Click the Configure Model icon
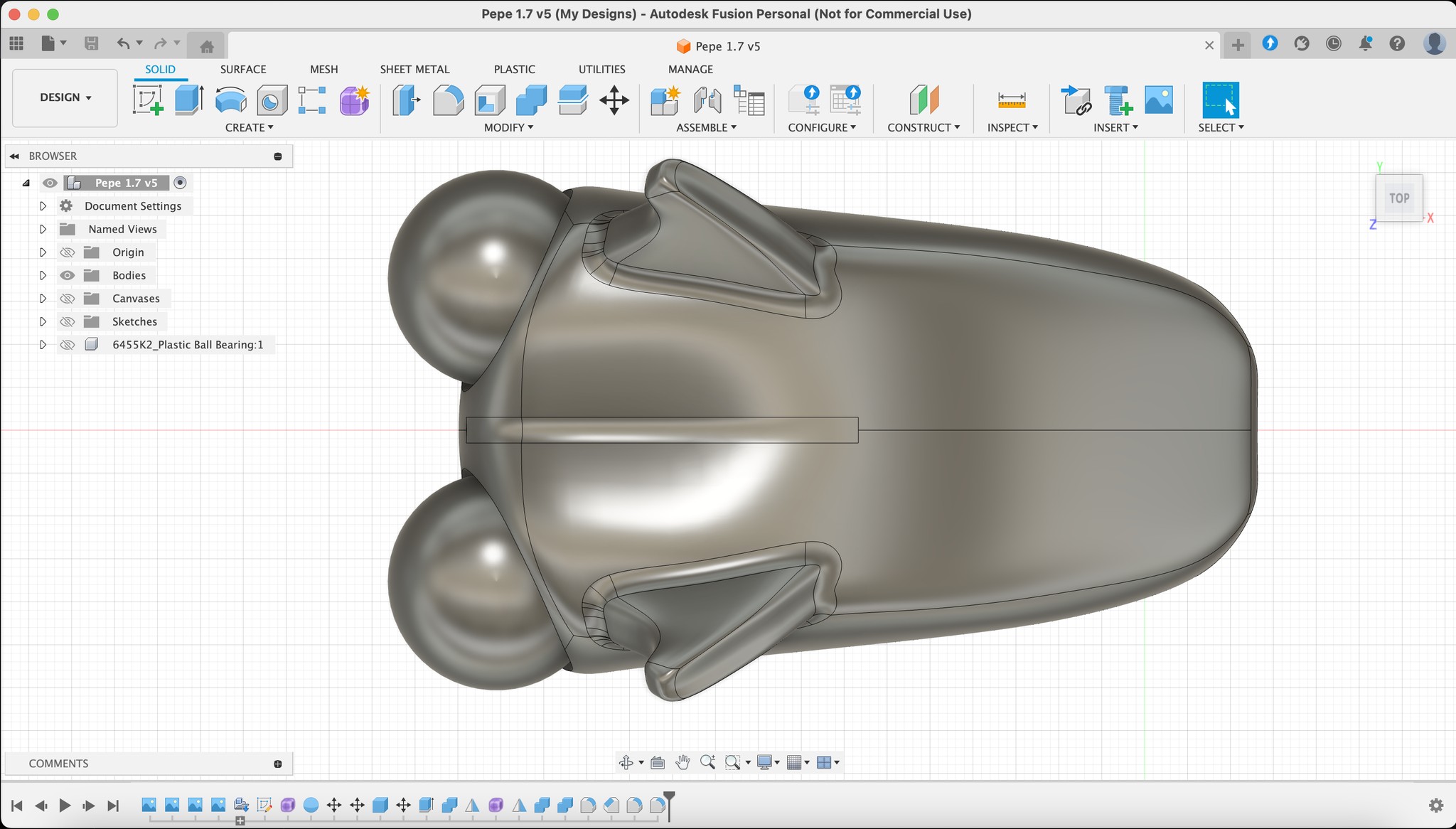This screenshot has width=1456, height=829. click(804, 100)
